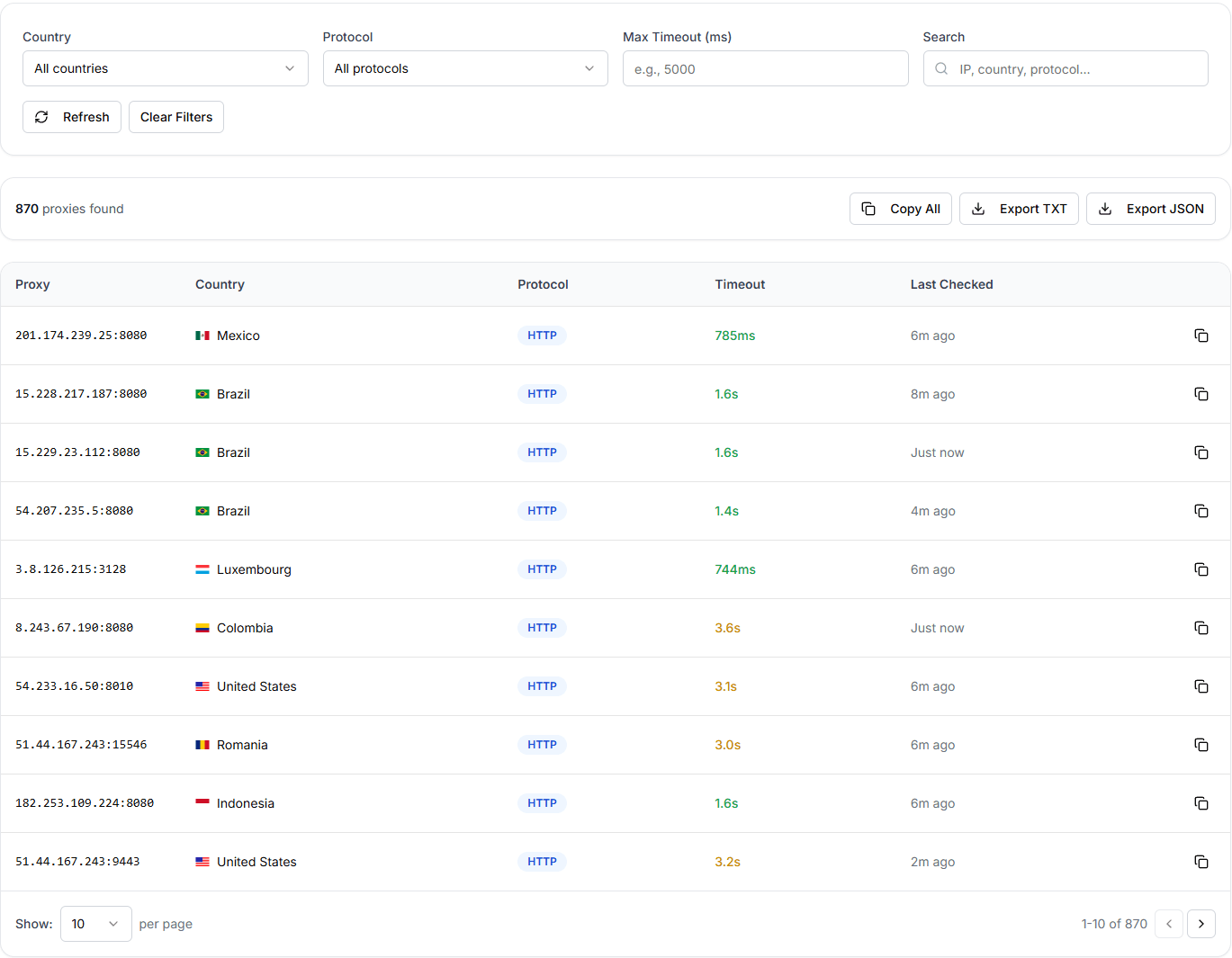Click the 1-10 of 870 pagination text
The height and width of the screenshot is (958, 1232).
tap(1114, 924)
